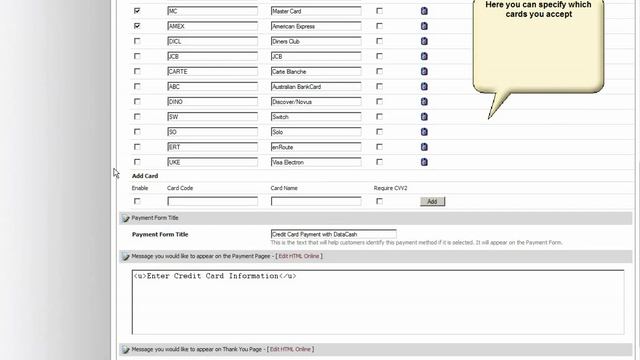640x360 pixels.
Task: Open Edit HTML Online for Payment Page message
Action: (x=299, y=256)
